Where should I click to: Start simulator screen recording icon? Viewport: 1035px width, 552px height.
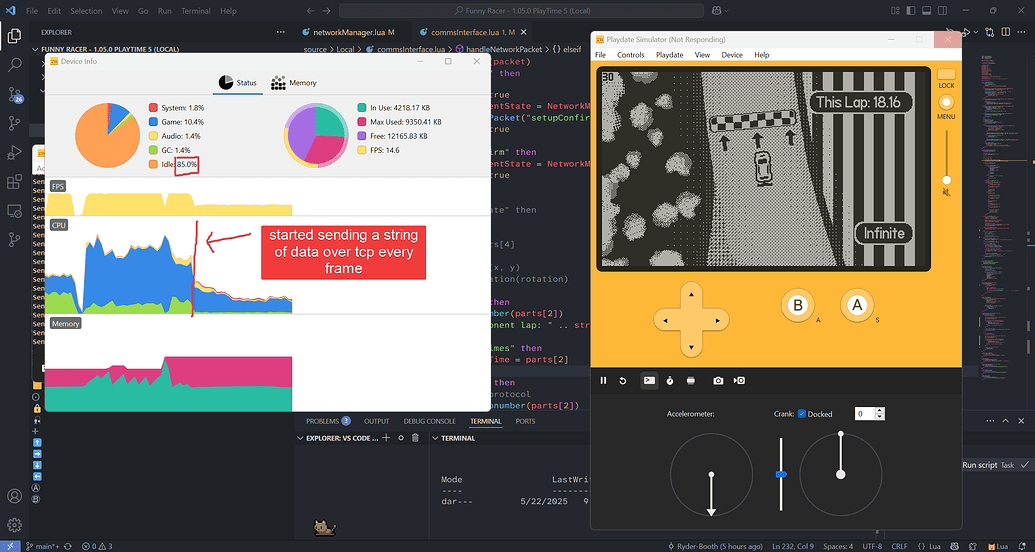coord(739,380)
